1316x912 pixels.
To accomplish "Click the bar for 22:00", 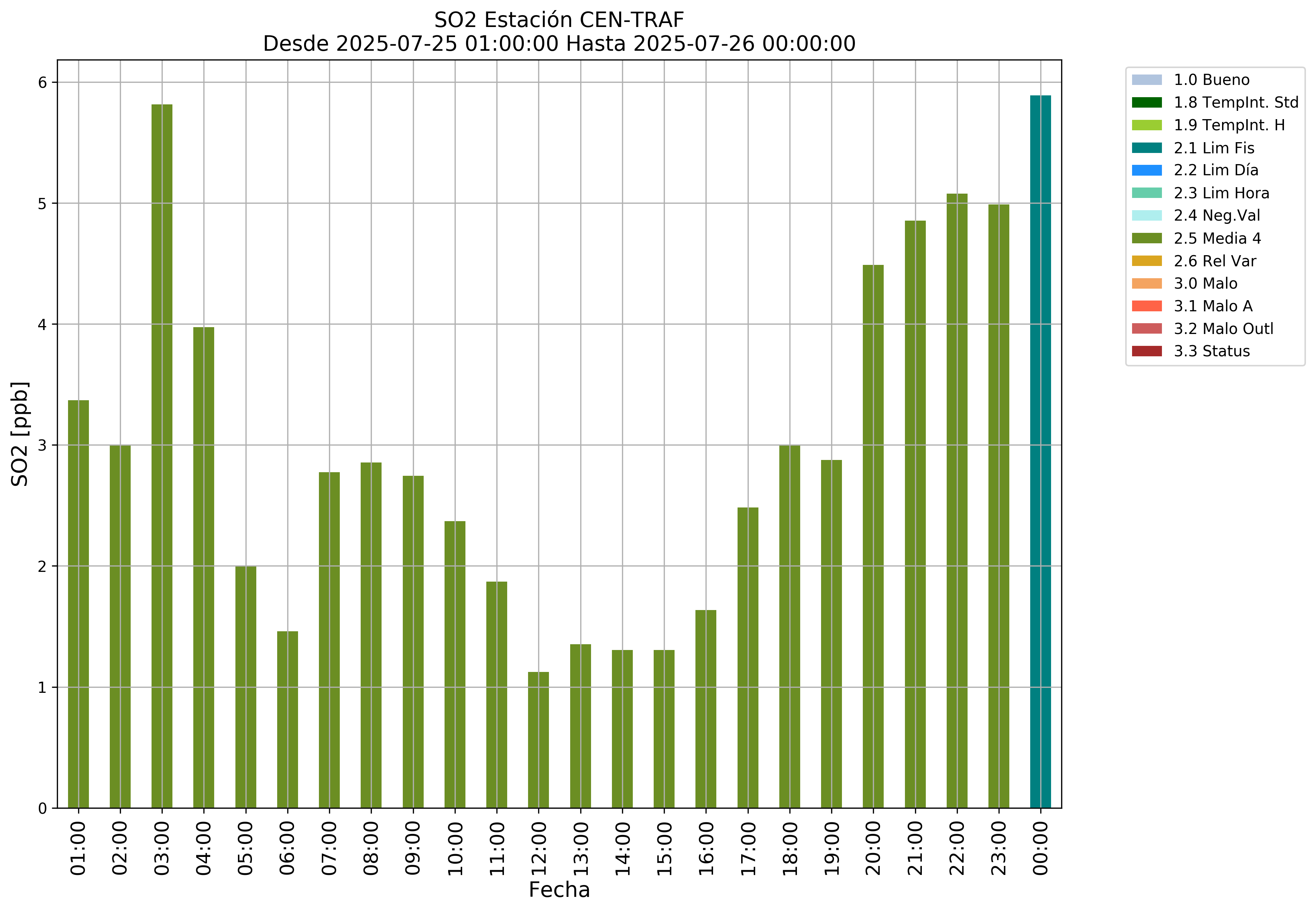I will coord(956,501).
